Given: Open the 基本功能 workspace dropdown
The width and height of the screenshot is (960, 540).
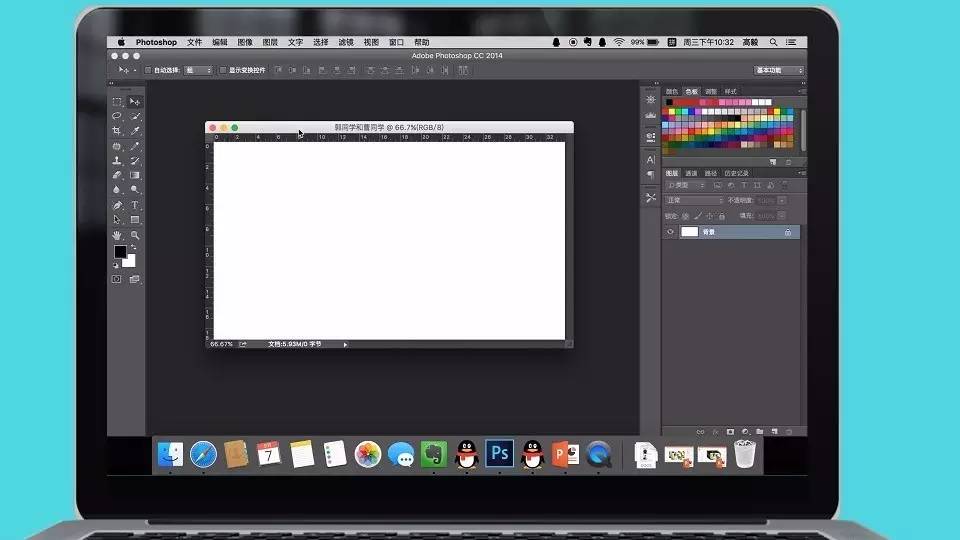Looking at the screenshot, I should click(779, 70).
